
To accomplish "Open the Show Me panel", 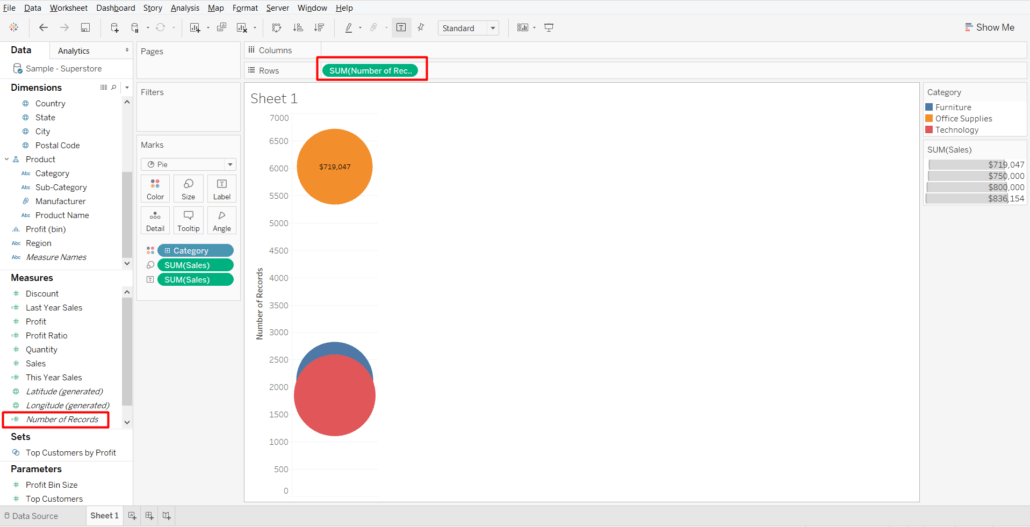I will click(989, 28).
